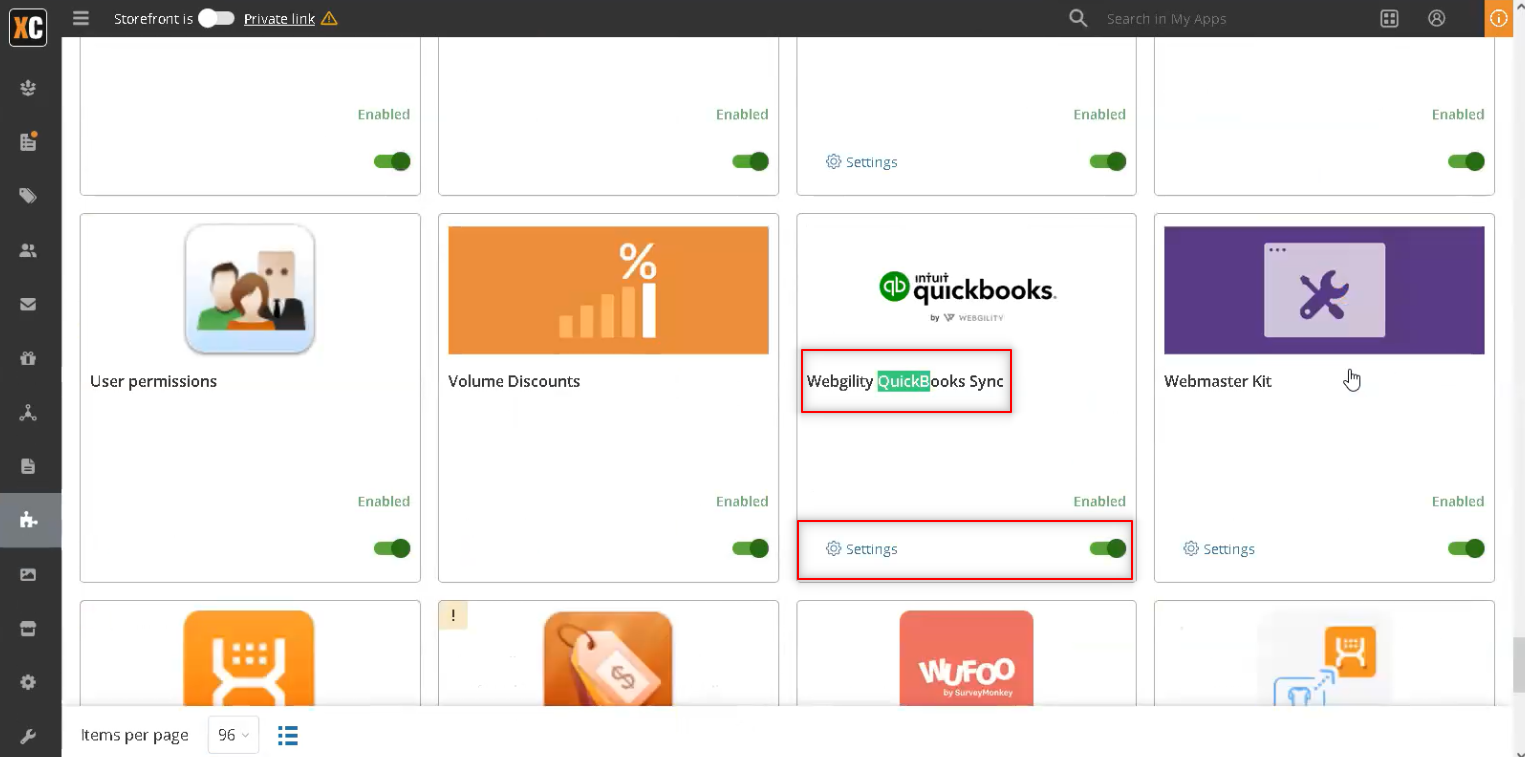Open the apps grid icon in top bar
This screenshot has width=1525, height=757.
(x=1389, y=18)
